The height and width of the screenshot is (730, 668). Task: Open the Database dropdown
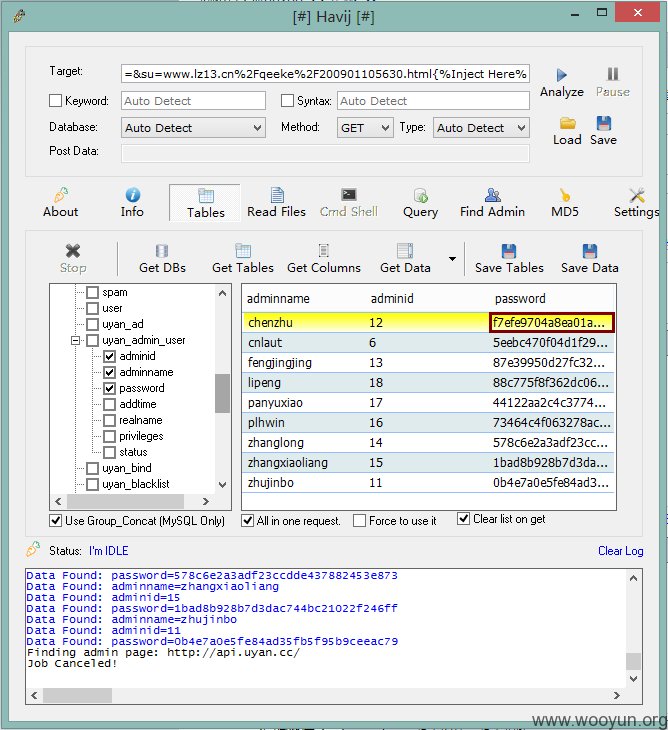click(193, 128)
